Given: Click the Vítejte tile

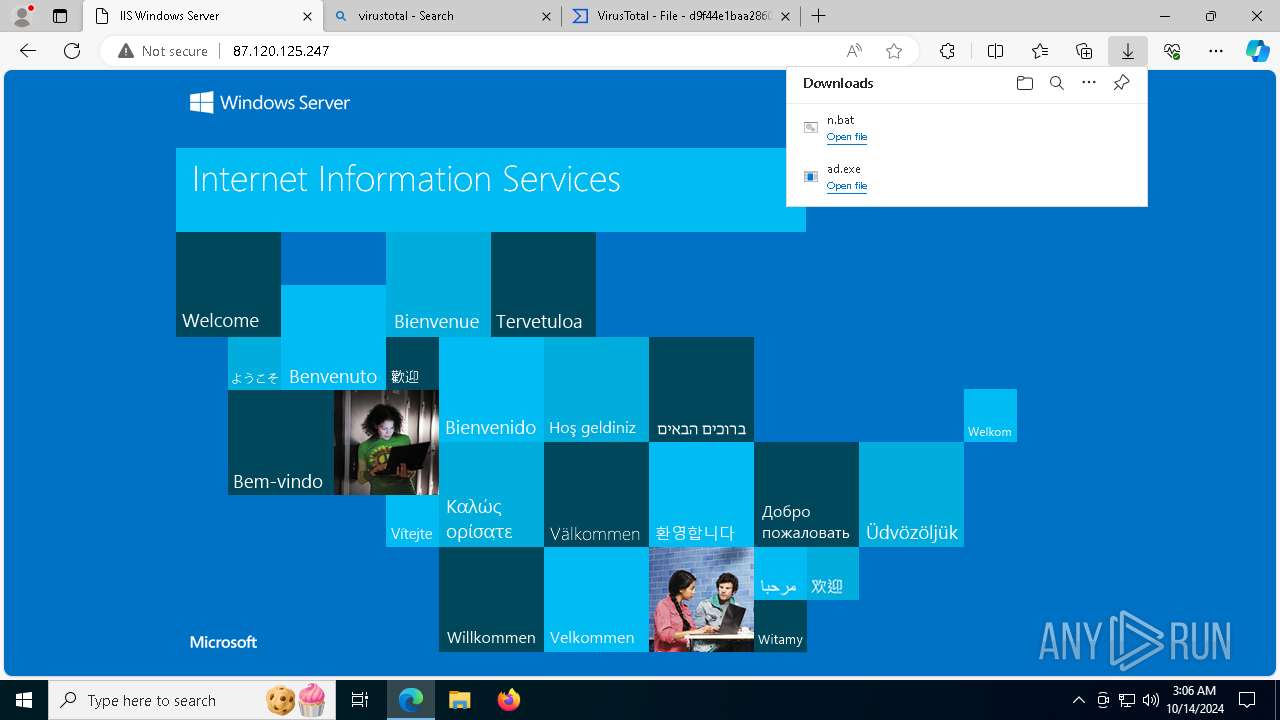Looking at the screenshot, I should pos(412,521).
